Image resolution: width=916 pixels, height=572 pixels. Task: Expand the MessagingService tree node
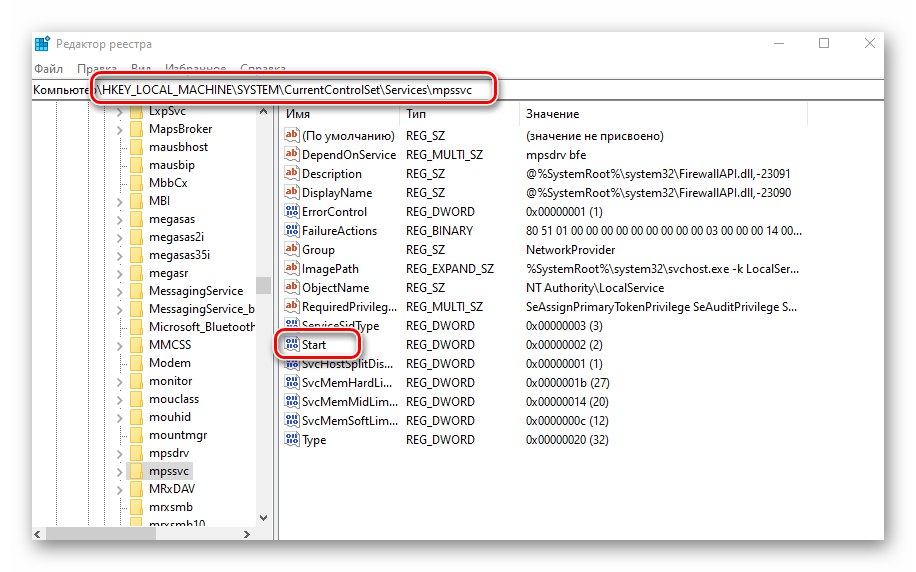pos(120,292)
